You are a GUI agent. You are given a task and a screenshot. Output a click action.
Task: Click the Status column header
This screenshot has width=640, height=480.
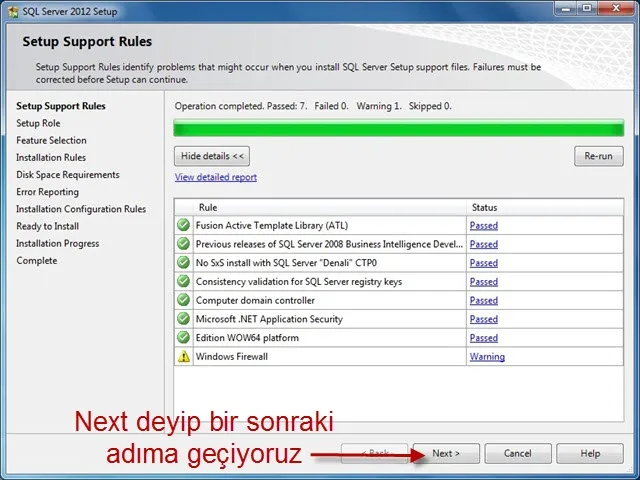click(x=545, y=207)
